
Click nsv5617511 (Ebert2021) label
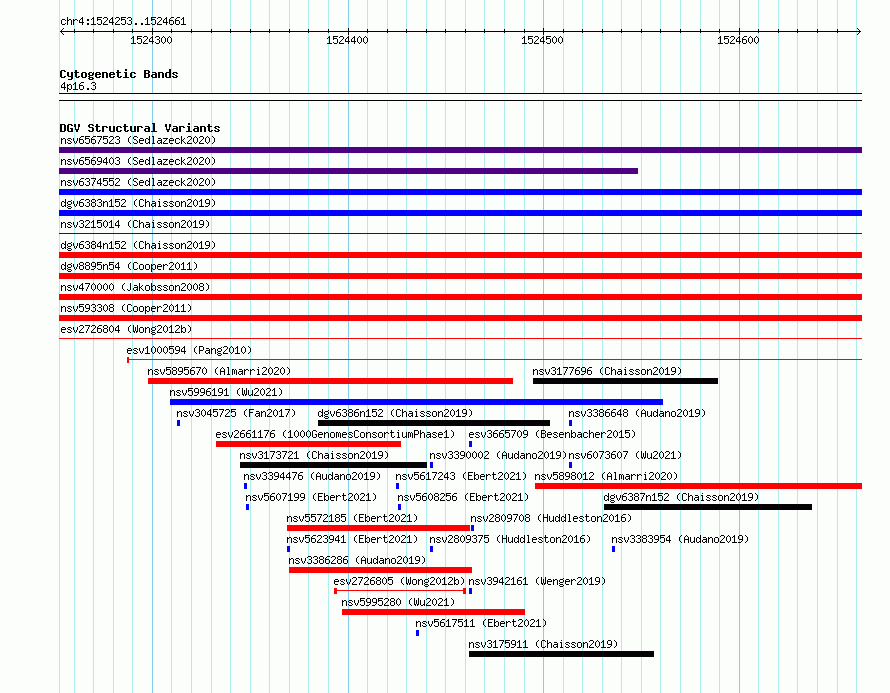tap(481, 623)
